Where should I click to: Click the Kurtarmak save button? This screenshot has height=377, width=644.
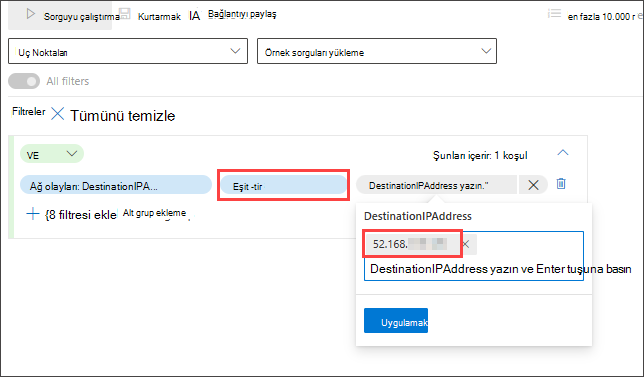[159, 16]
